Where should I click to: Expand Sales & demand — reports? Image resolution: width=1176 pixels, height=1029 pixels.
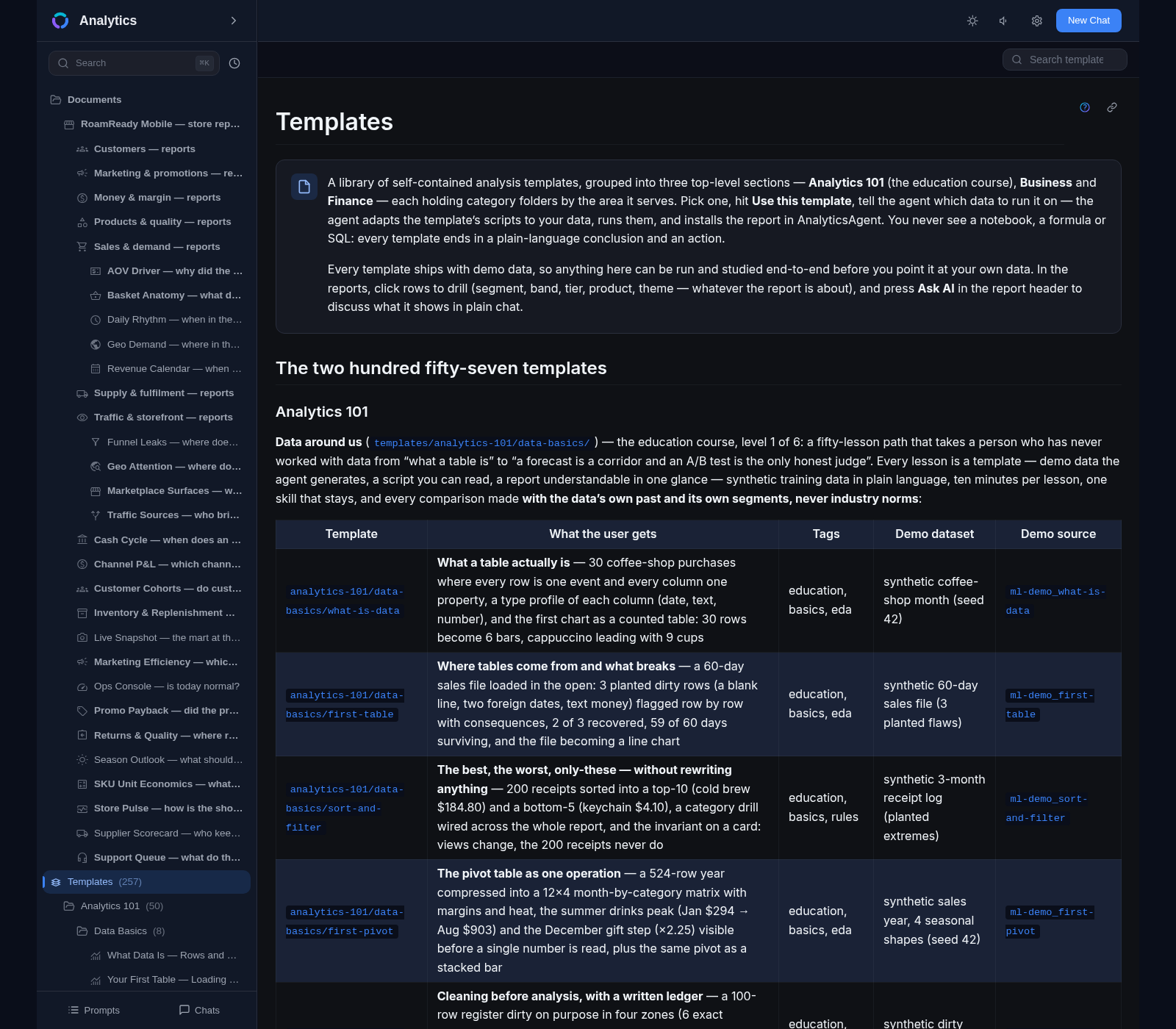pos(160,247)
